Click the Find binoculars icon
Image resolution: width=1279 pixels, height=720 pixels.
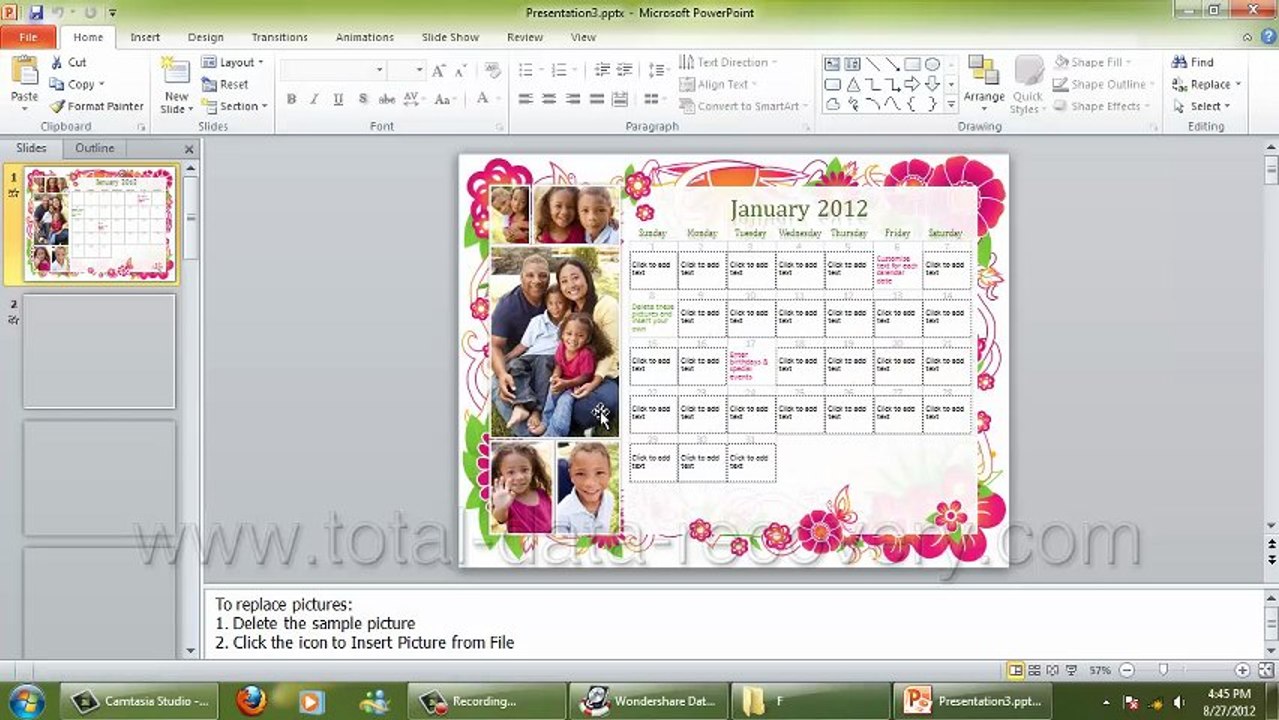coord(1179,62)
